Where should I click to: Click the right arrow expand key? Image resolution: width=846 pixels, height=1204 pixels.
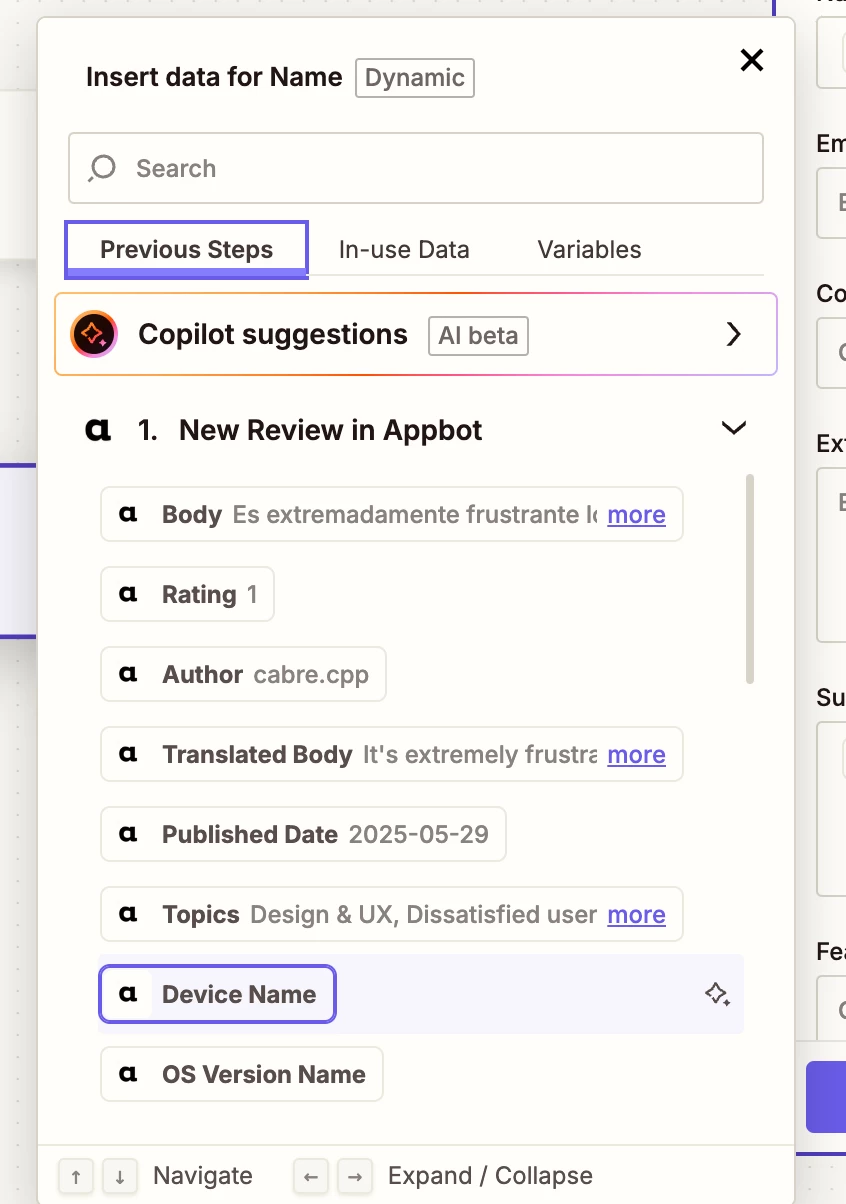click(x=354, y=1176)
